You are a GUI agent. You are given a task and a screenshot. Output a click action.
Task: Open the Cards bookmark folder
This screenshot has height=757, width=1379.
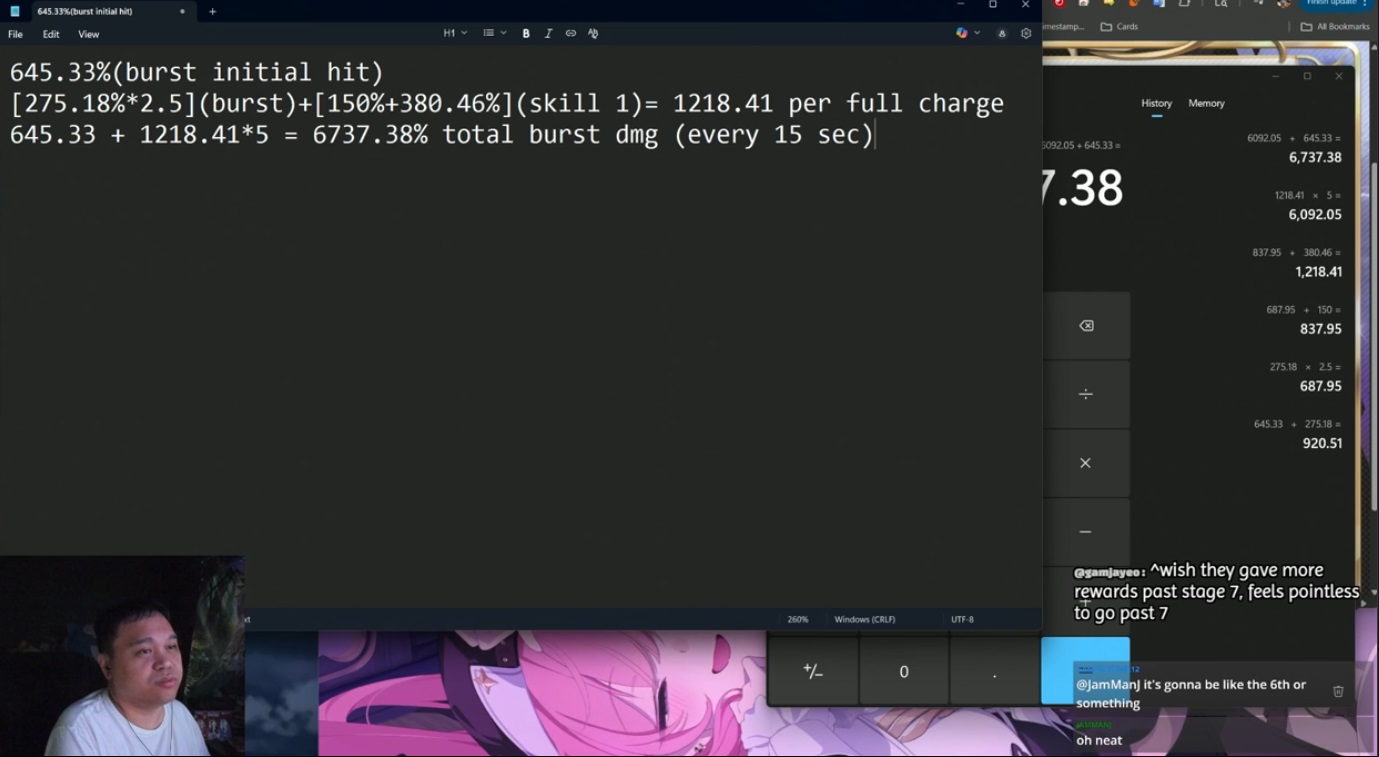click(x=1119, y=26)
